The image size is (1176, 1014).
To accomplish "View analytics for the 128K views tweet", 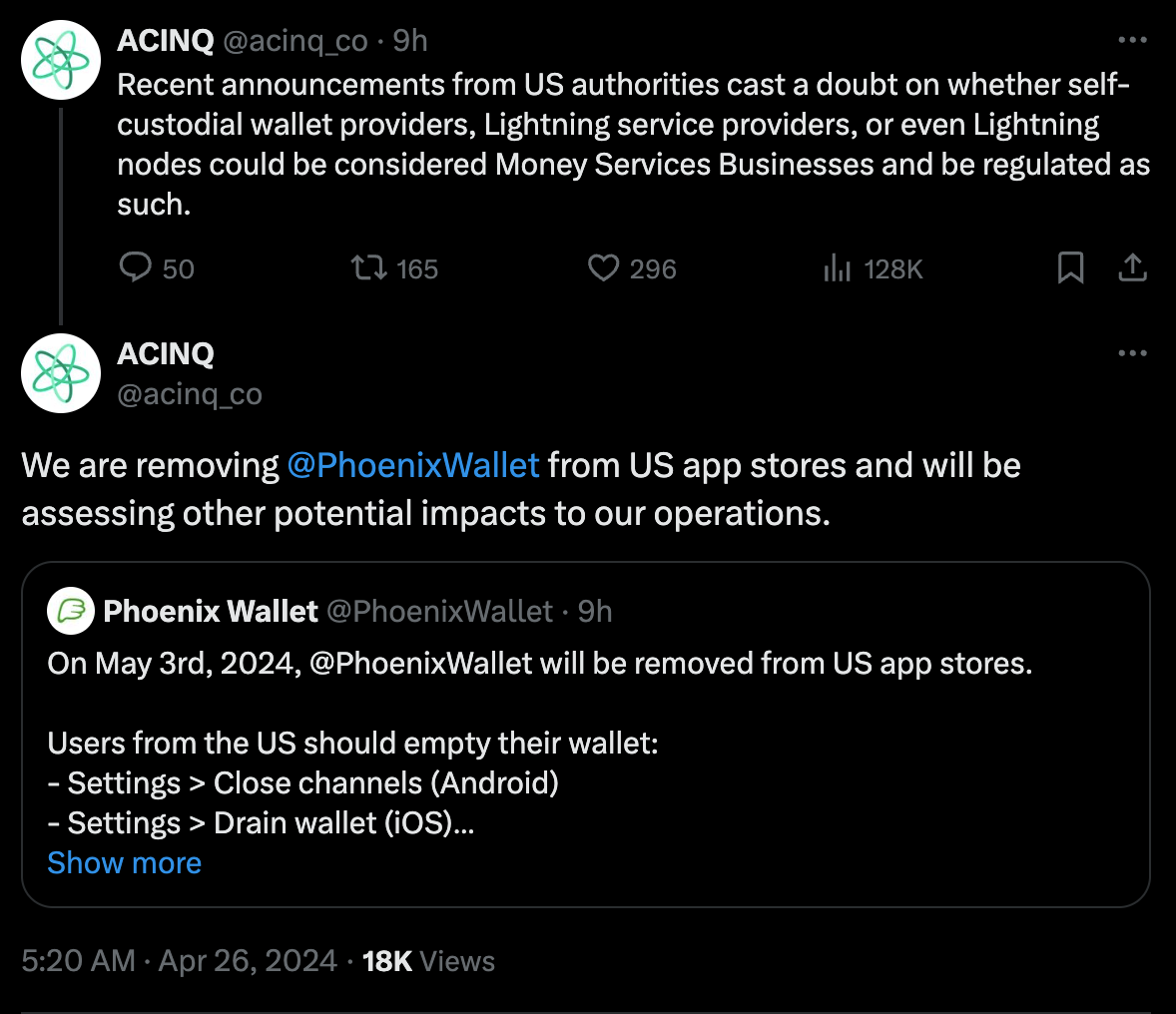I will tap(837, 268).
